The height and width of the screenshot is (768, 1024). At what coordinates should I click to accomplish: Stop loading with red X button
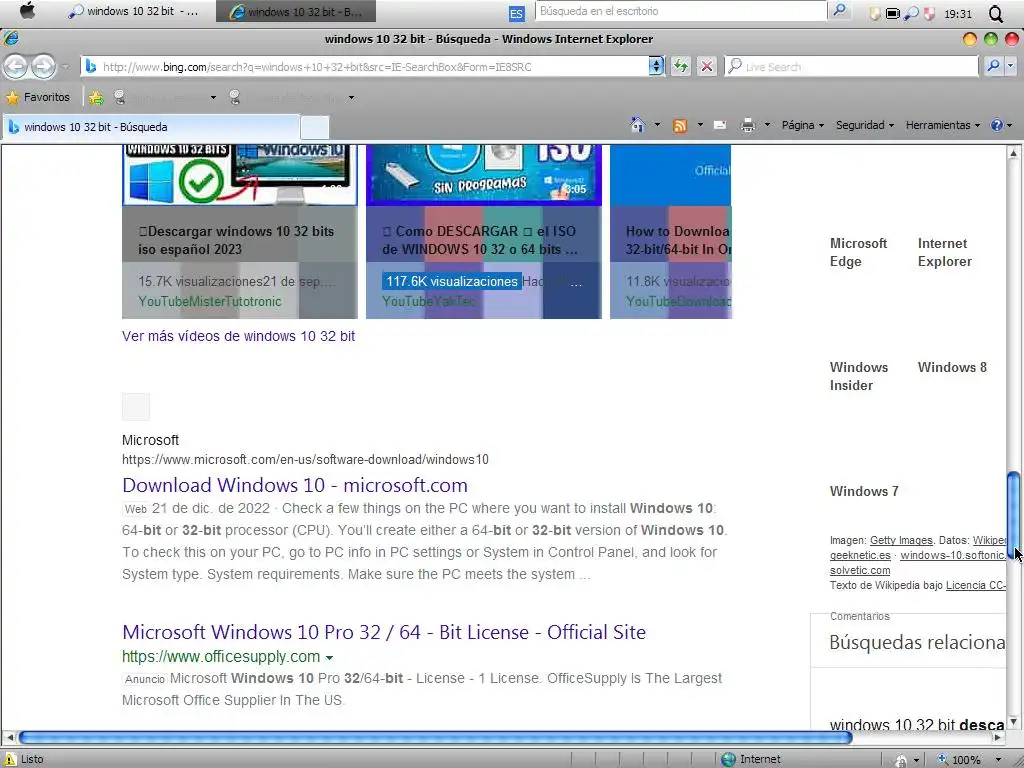coord(707,66)
